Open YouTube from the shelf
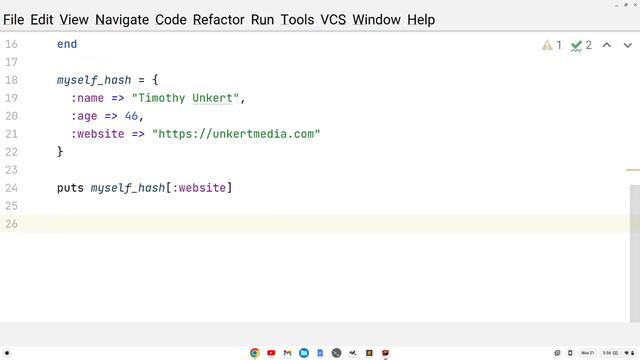This screenshot has width=640, height=360. (271, 353)
